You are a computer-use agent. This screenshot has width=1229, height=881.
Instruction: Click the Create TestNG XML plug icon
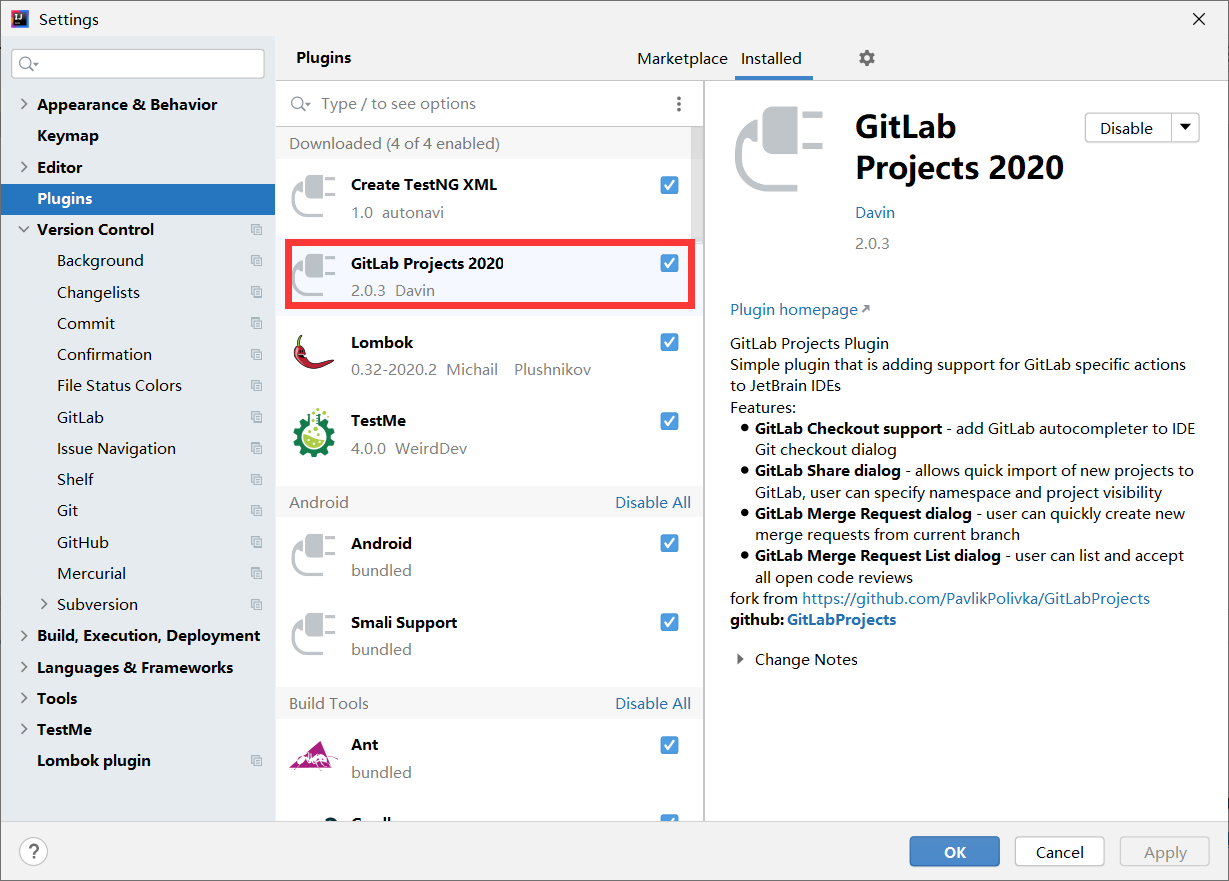[x=313, y=197]
